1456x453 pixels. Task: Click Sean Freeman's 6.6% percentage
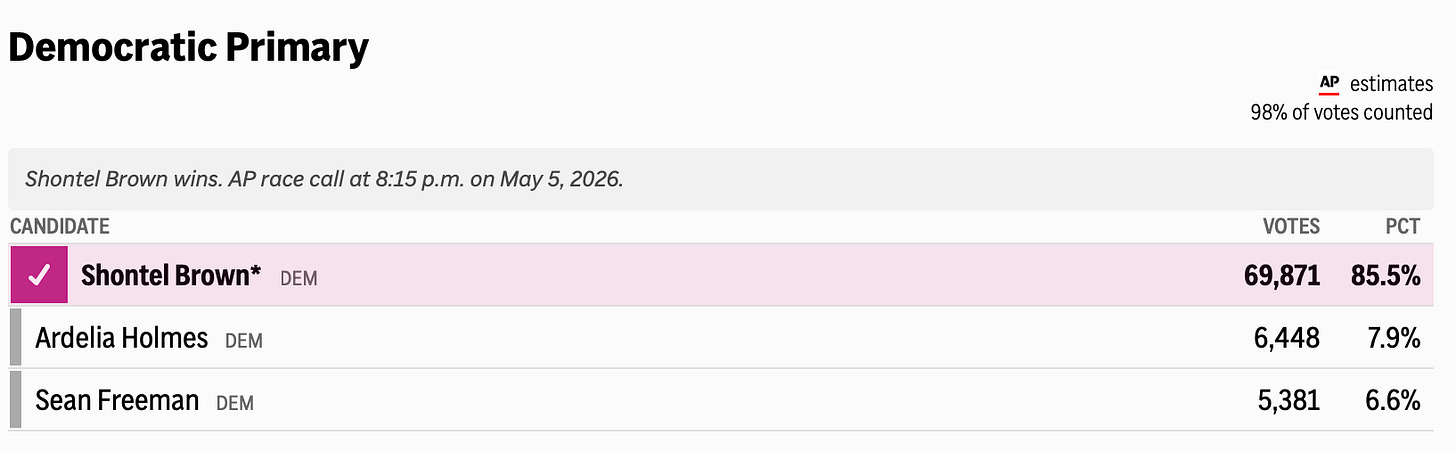point(1392,401)
